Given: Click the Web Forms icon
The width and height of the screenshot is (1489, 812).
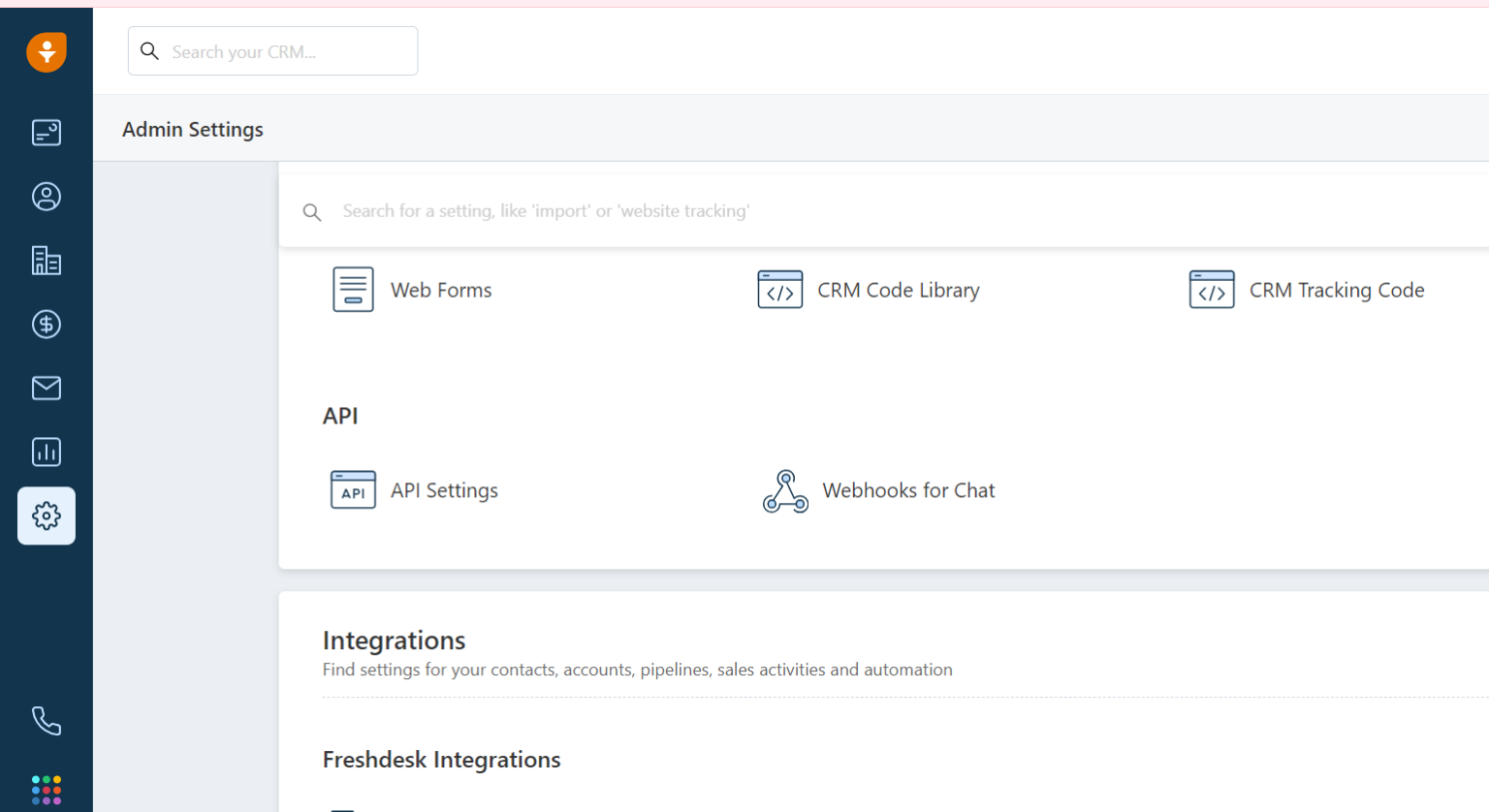Looking at the screenshot, I should (x=353, y=290).
